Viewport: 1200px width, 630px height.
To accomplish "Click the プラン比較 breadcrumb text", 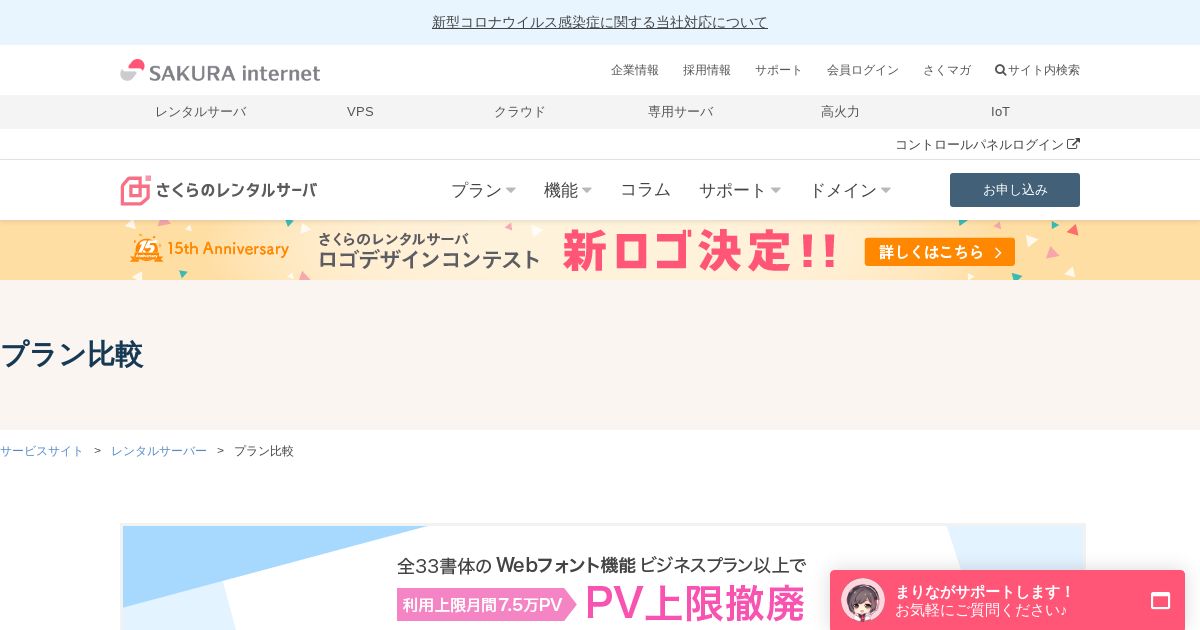I will point(264,451).
